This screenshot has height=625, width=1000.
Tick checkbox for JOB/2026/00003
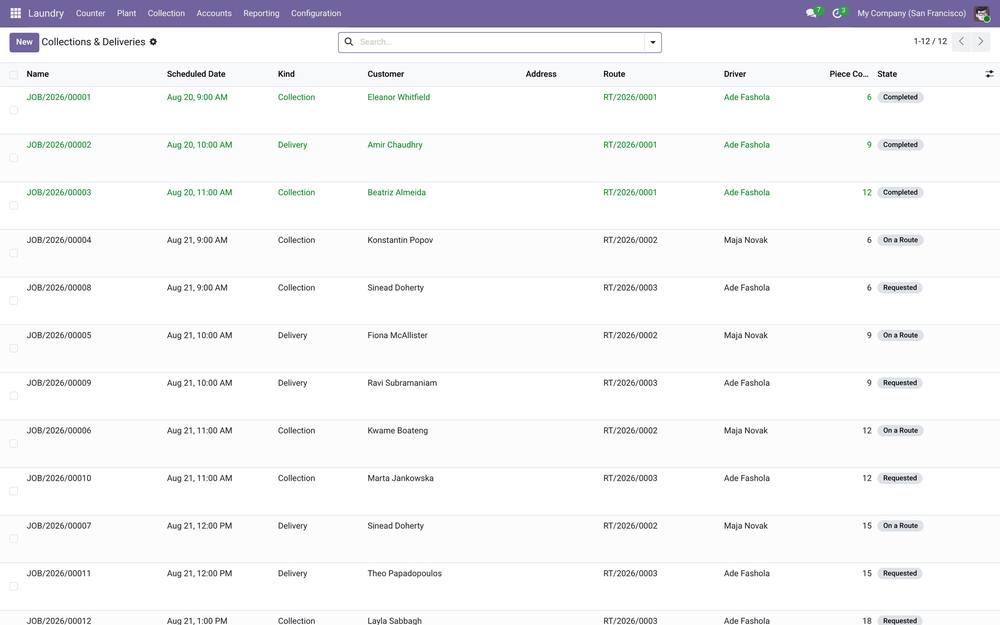[x=13, y=205]
